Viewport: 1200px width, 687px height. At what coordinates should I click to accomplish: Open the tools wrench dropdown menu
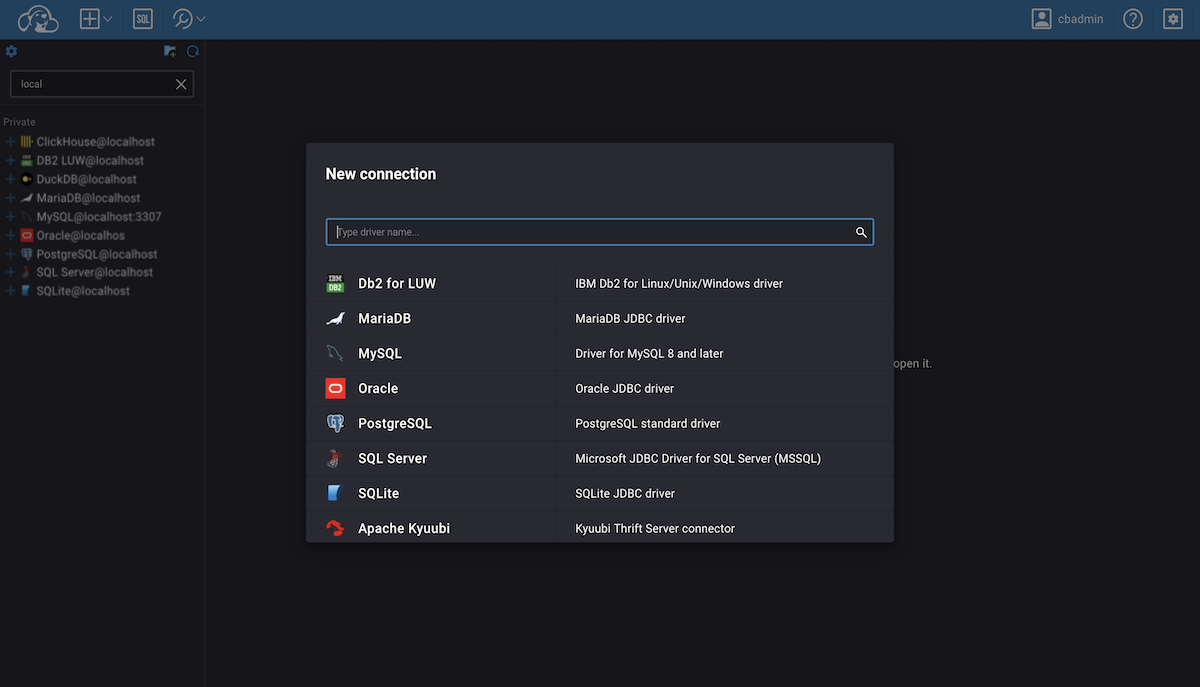click(189, 19)
